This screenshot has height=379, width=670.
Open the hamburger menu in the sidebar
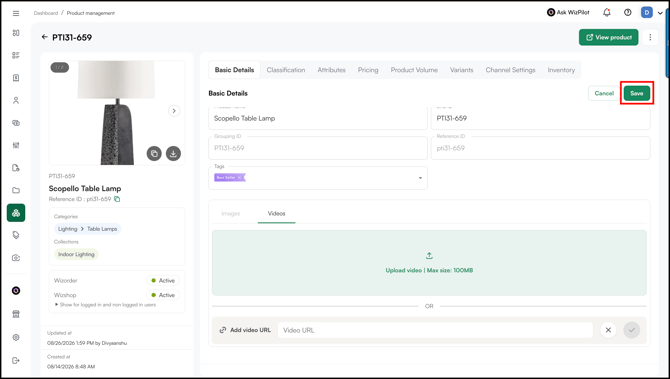click(x=16, y=13)
